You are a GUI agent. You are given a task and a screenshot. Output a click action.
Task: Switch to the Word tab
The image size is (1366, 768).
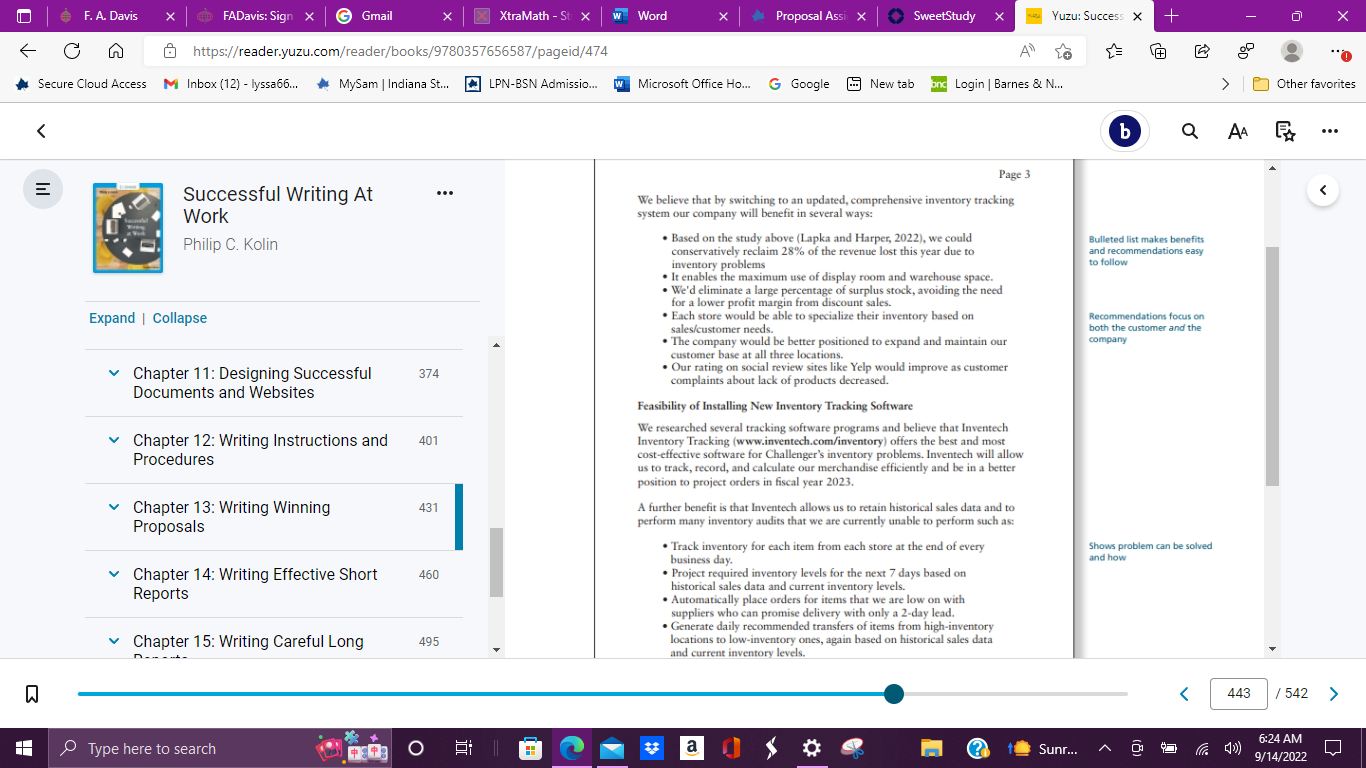point(668,16)
